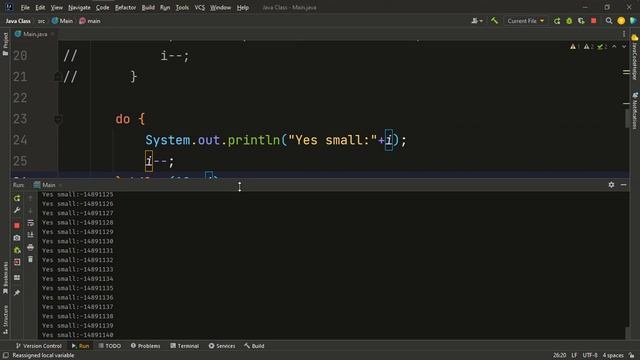Click cursor position 26:20 in status bar

559,356
